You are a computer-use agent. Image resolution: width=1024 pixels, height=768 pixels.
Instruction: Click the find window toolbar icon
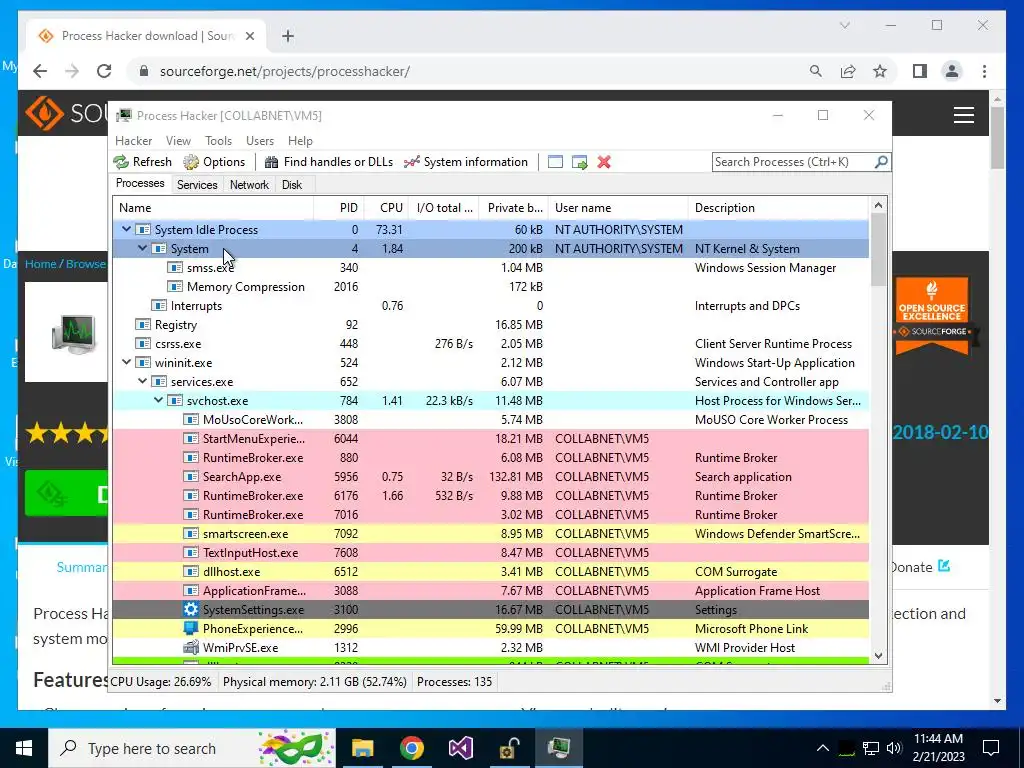[x=555, y=162]
